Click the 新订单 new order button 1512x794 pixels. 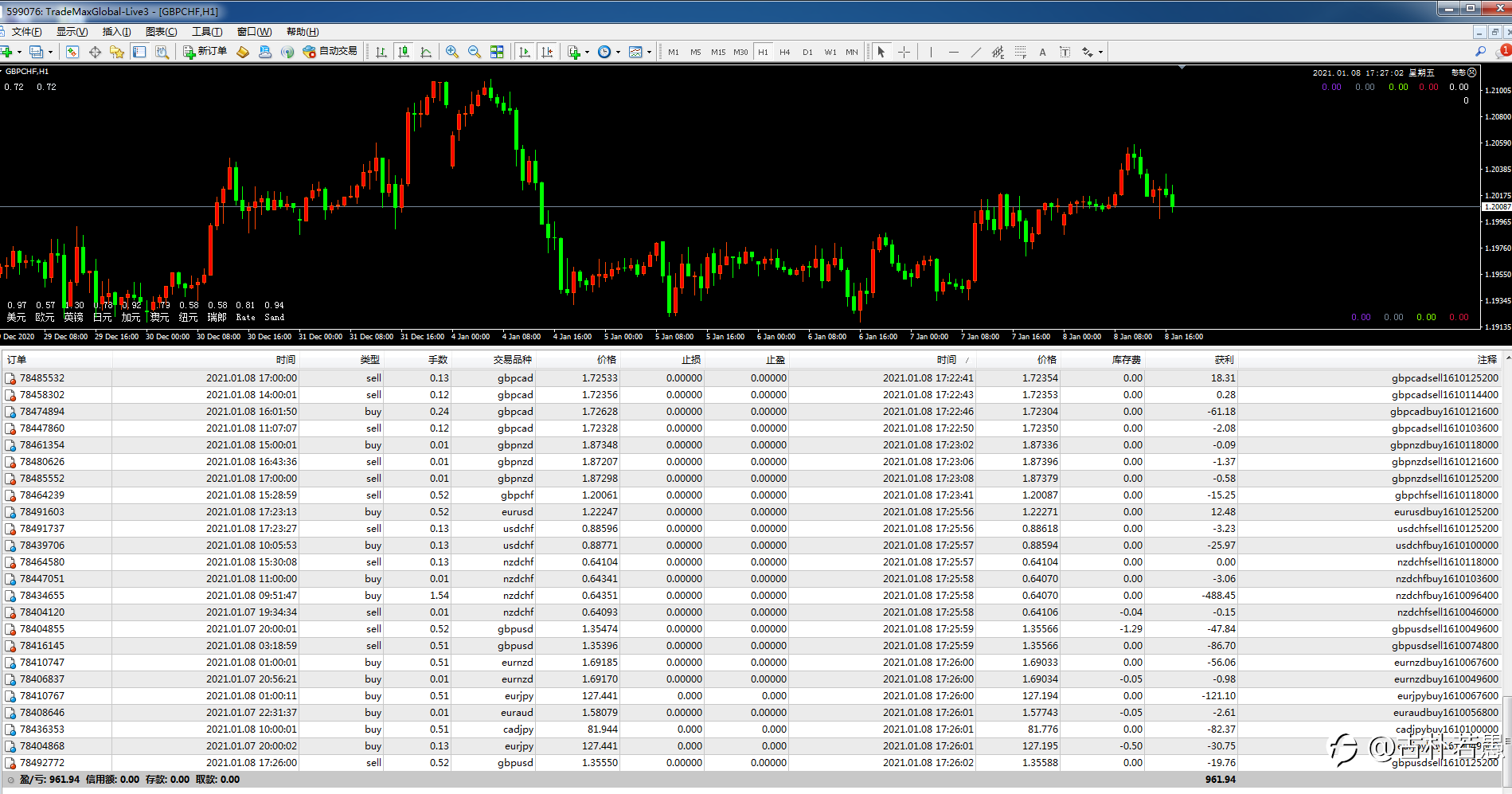click(205, 52)
